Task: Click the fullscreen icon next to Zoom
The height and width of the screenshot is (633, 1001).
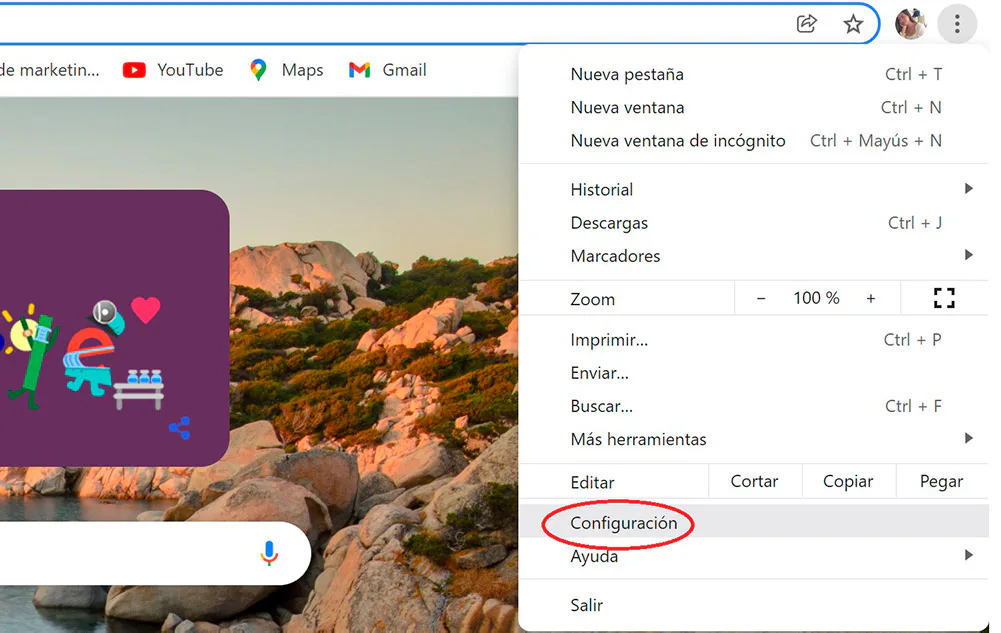Action: (x=943, y=297)
